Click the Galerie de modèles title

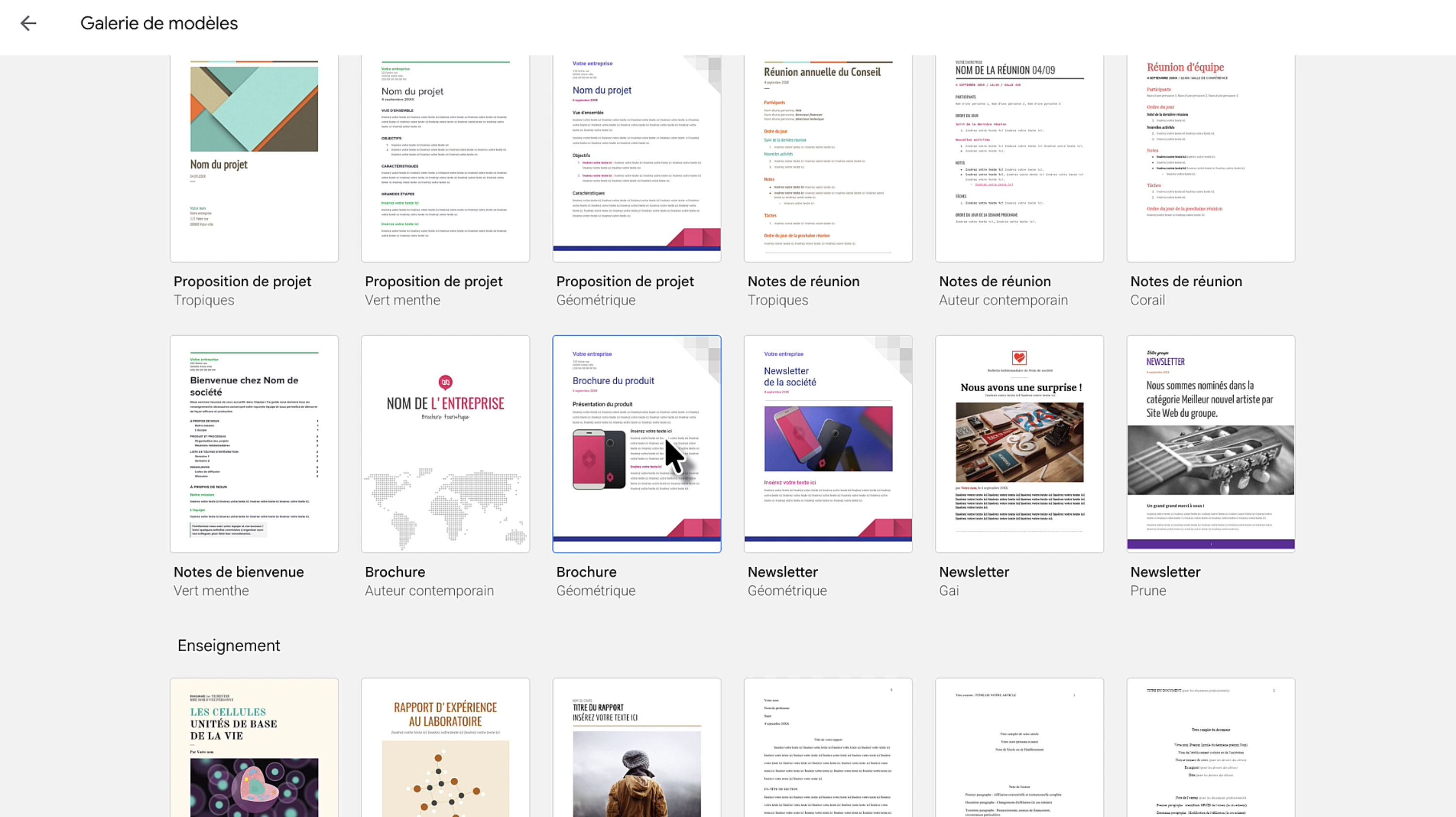(x=159, y=23)
